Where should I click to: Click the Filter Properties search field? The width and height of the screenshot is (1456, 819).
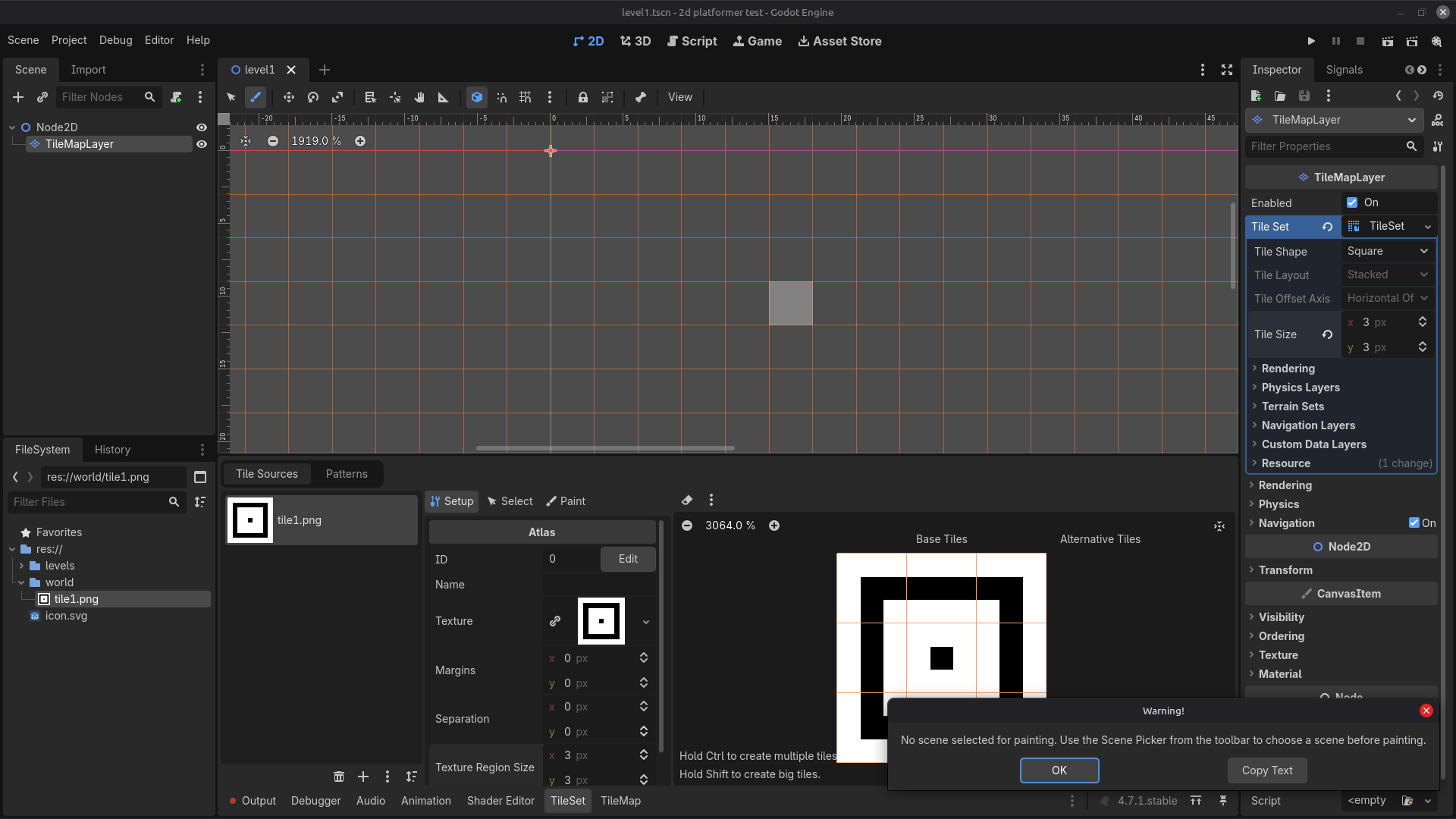1335,146
